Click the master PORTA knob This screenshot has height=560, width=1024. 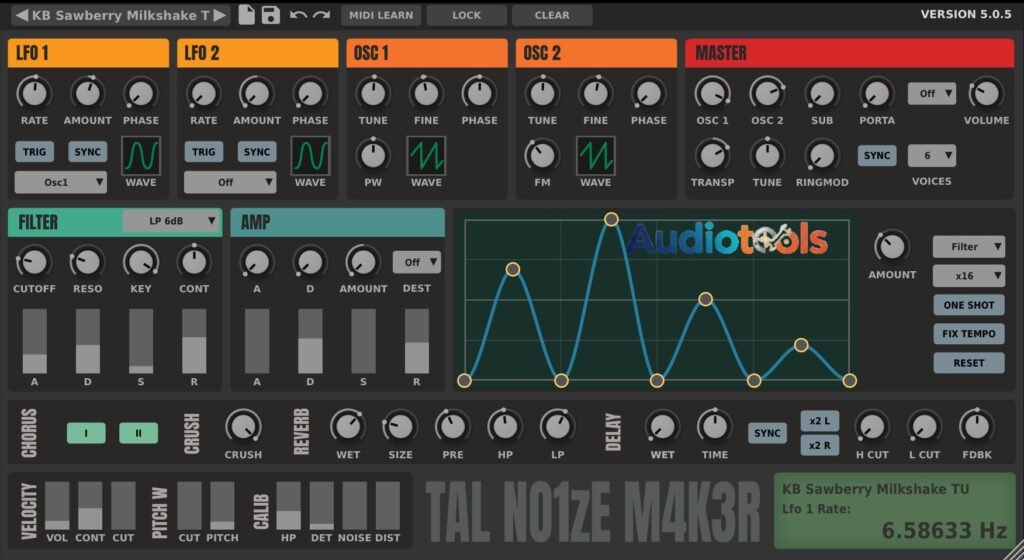point(876,93)
